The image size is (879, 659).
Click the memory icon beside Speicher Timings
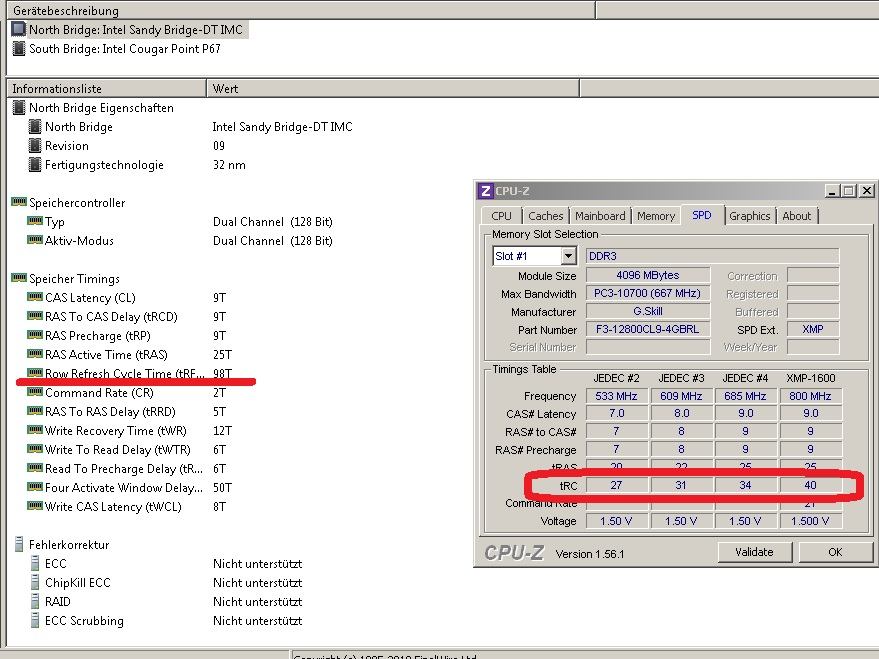(x=18, y=277)
